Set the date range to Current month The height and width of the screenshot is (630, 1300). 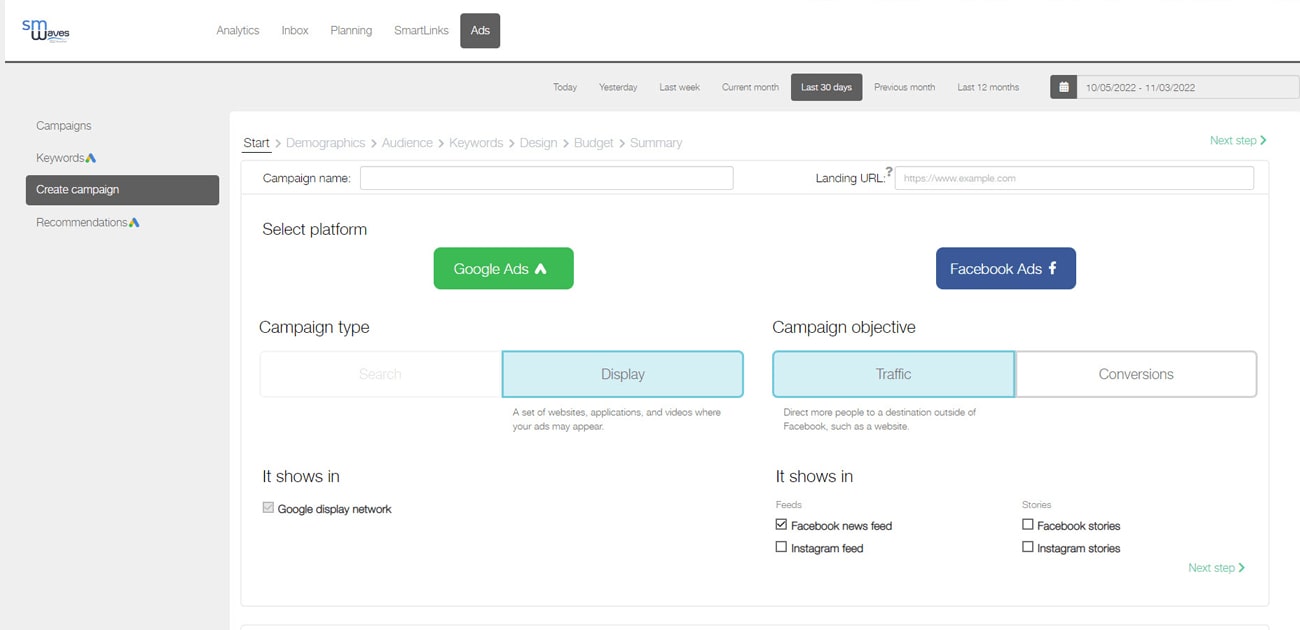[750, 87]
